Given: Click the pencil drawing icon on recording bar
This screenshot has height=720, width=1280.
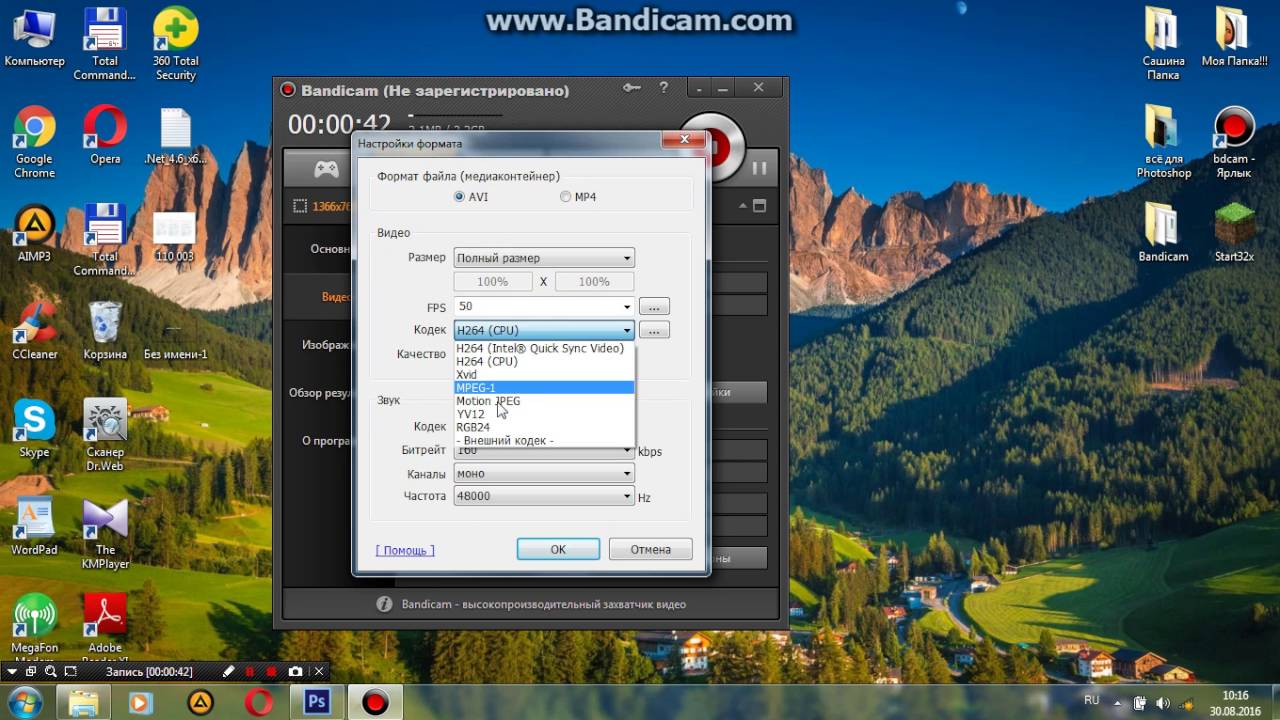Looking at the screenshot, I should (x=228, y=671).
